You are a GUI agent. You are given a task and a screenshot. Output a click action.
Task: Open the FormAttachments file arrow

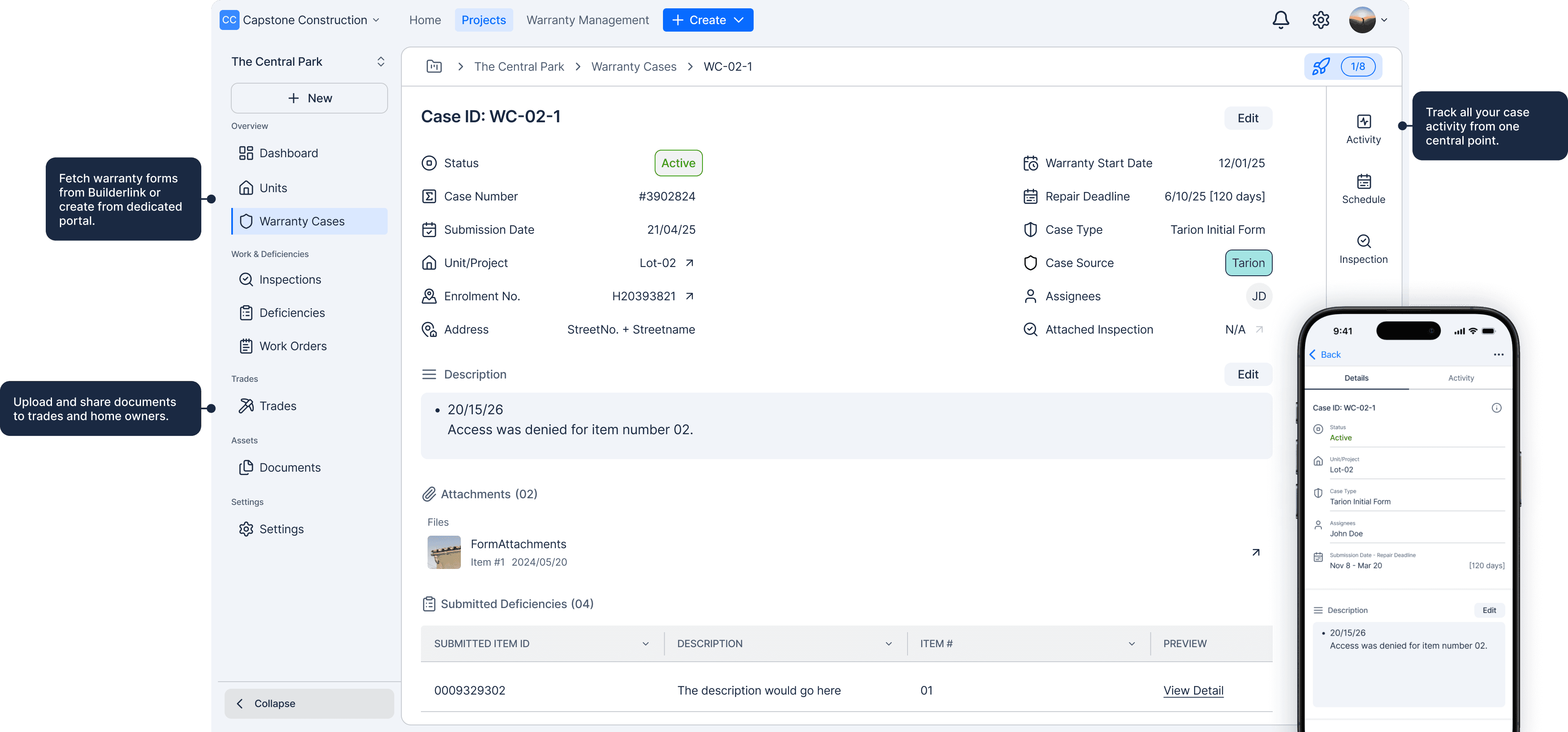pos(1256,552)
